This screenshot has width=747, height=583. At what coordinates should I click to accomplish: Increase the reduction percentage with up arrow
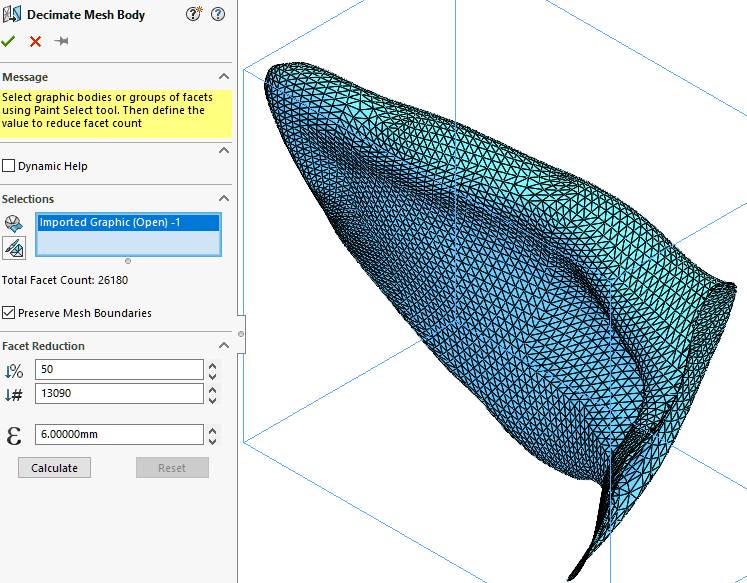(x=212, y=365)
